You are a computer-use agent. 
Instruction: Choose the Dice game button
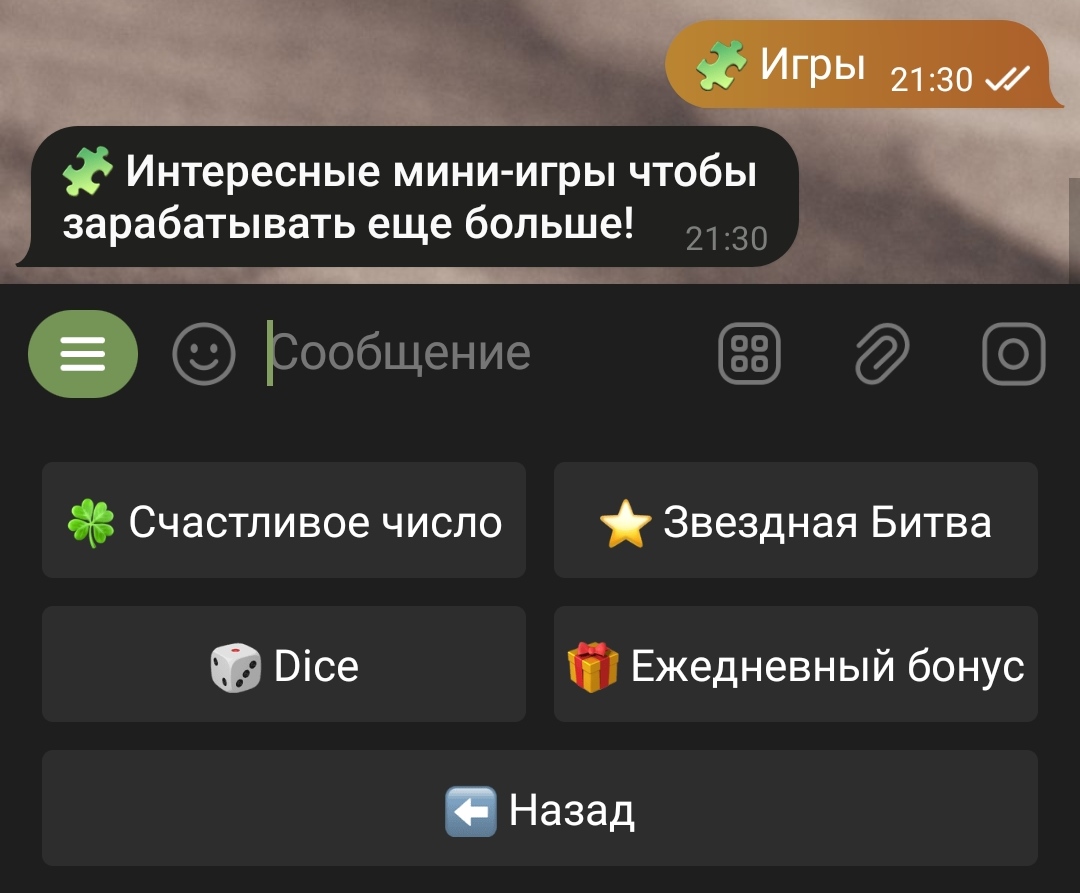(284, 664)
